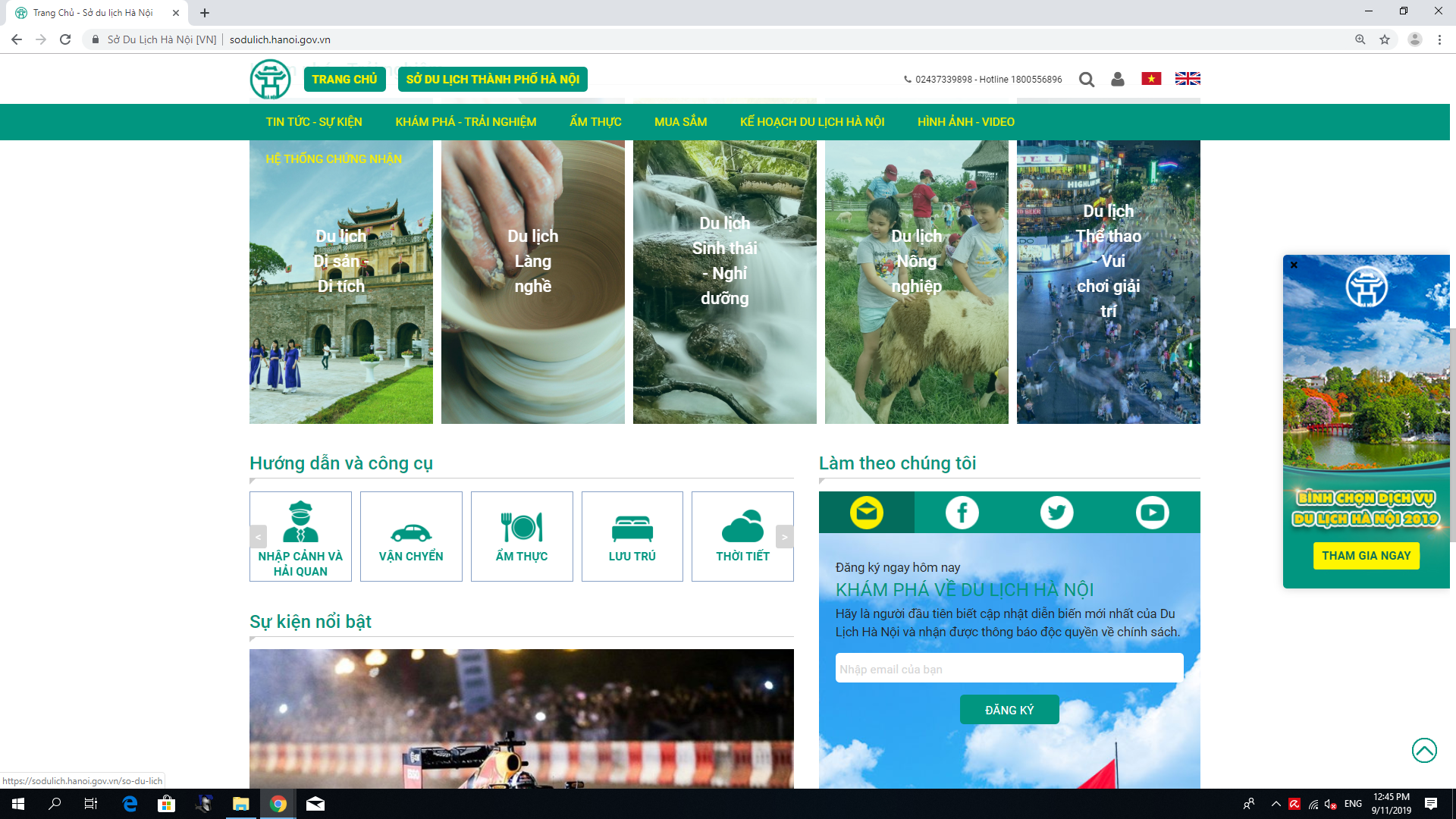
Task: Open the Lưu Trú bed icon
Action: coord(632,529)
